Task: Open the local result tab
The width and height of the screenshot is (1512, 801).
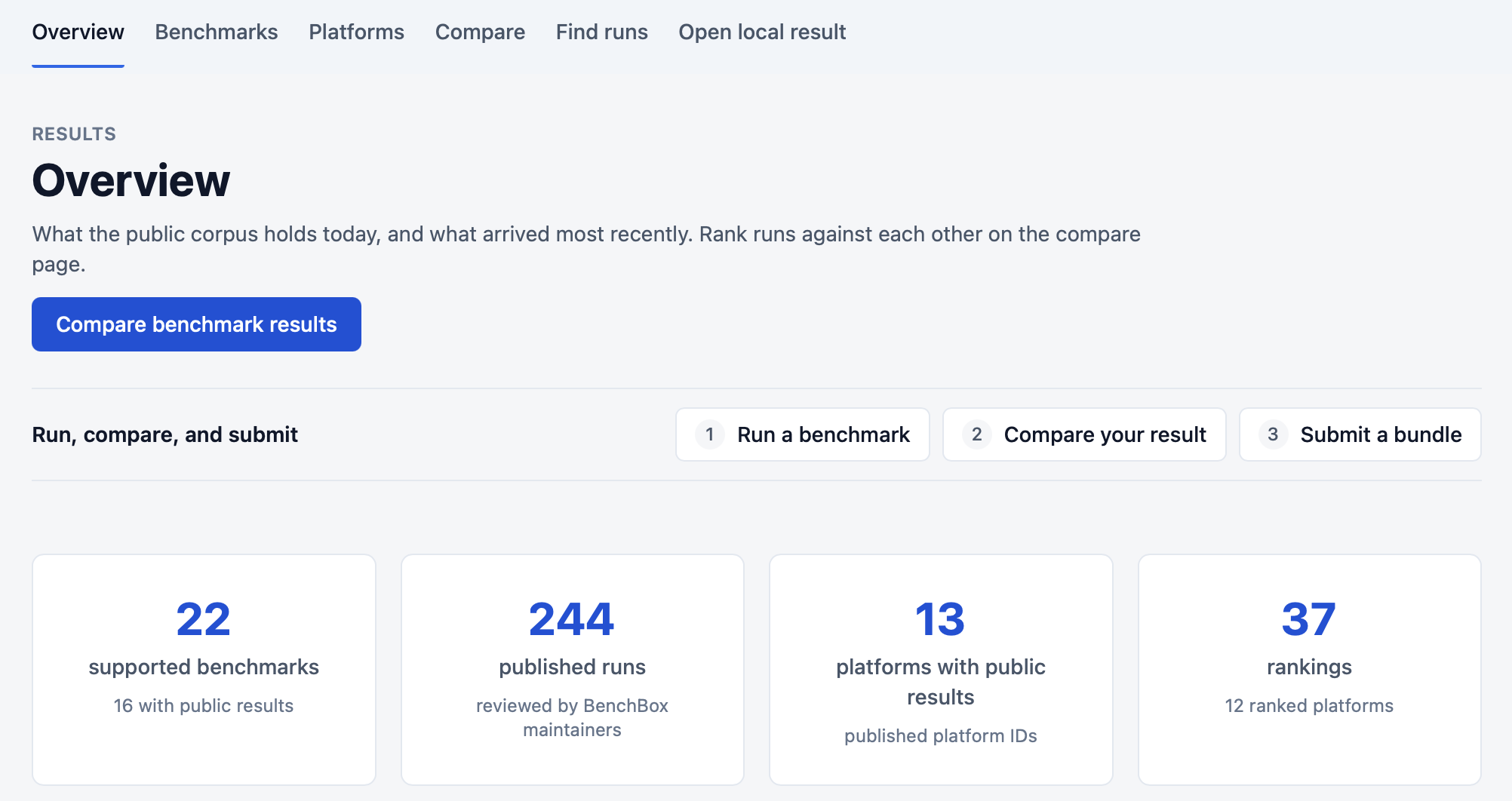Action: click(762, 32)
